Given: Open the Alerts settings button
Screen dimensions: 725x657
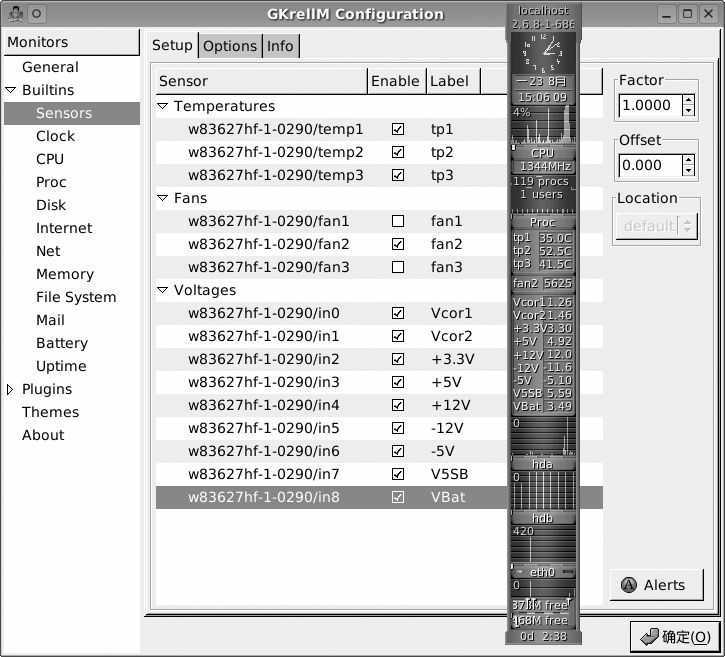Looking at the screenshot, I should point(656,585).
